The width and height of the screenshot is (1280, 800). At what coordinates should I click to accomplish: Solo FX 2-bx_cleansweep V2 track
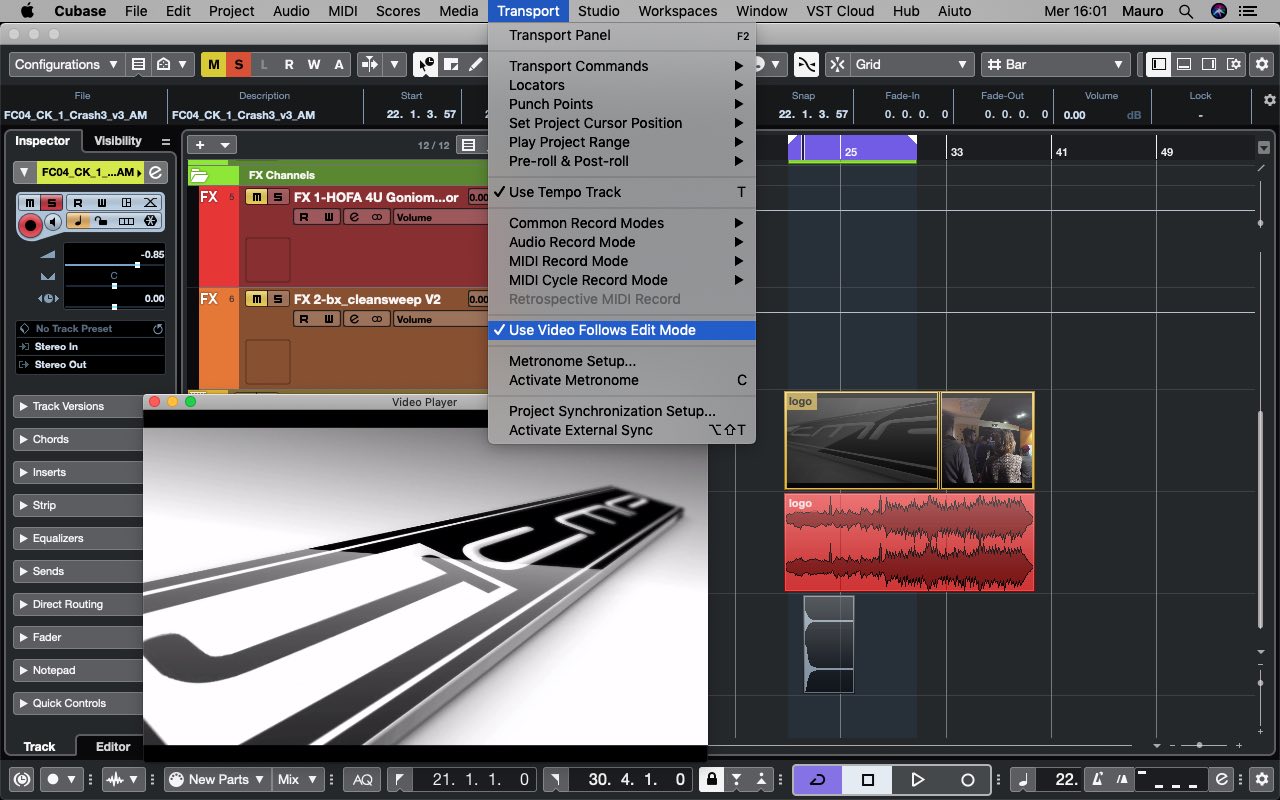coord(277,299)
